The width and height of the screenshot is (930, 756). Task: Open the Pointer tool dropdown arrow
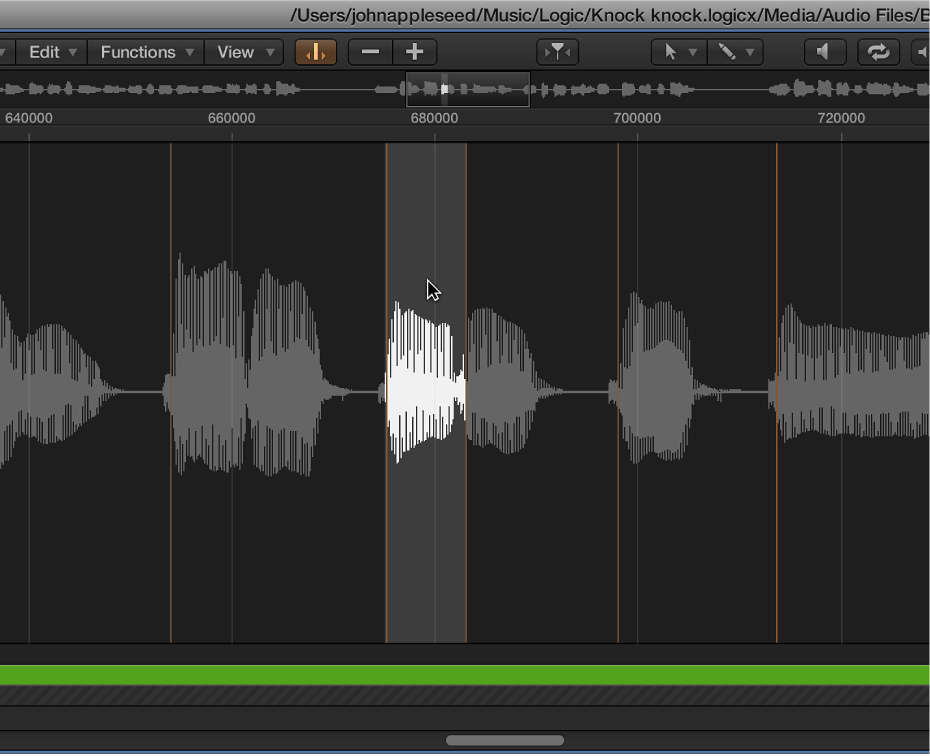coord(691,52)
